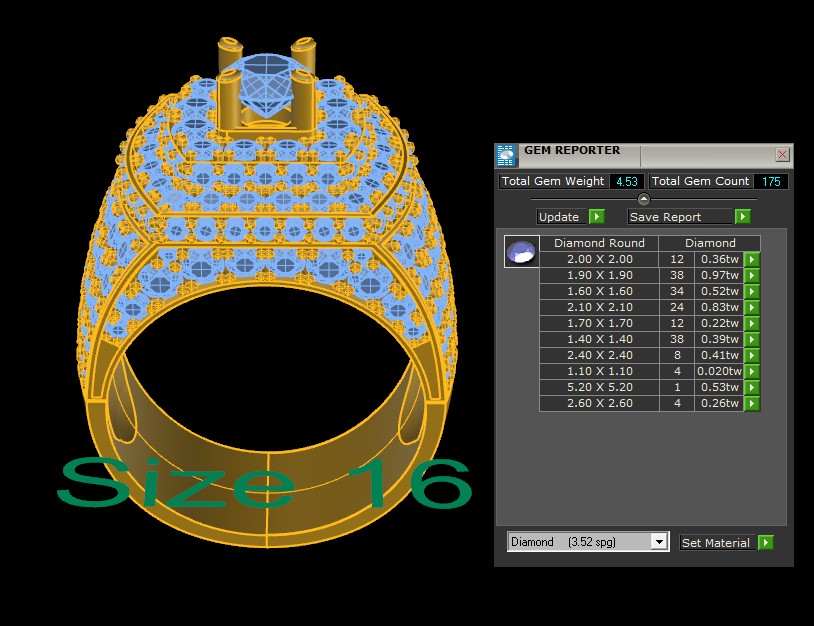Click the Total Gem Weight value field

627,182
